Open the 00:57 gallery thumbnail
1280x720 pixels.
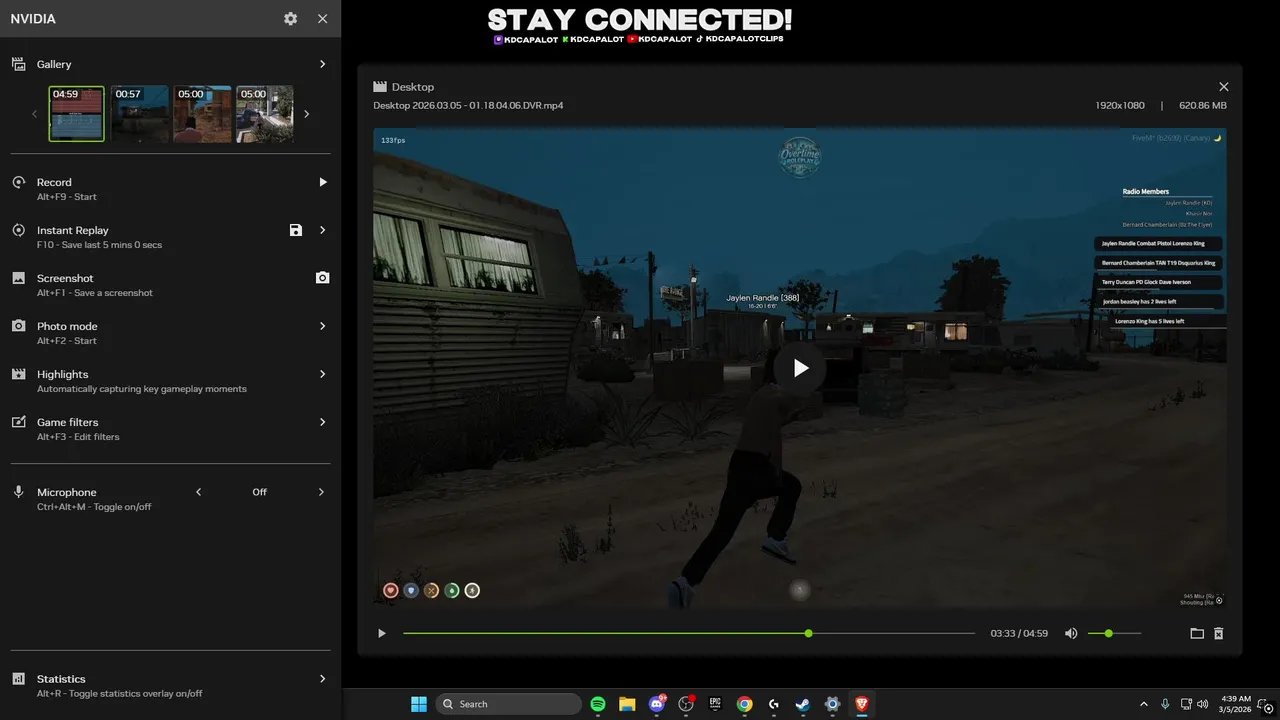click(x=140, y=114)
